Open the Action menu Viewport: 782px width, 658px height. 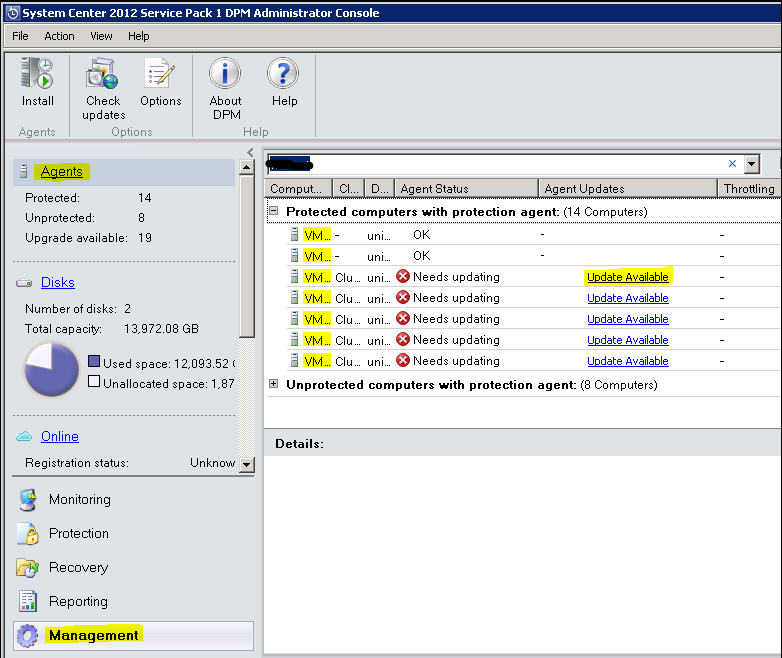click(59, 36)
